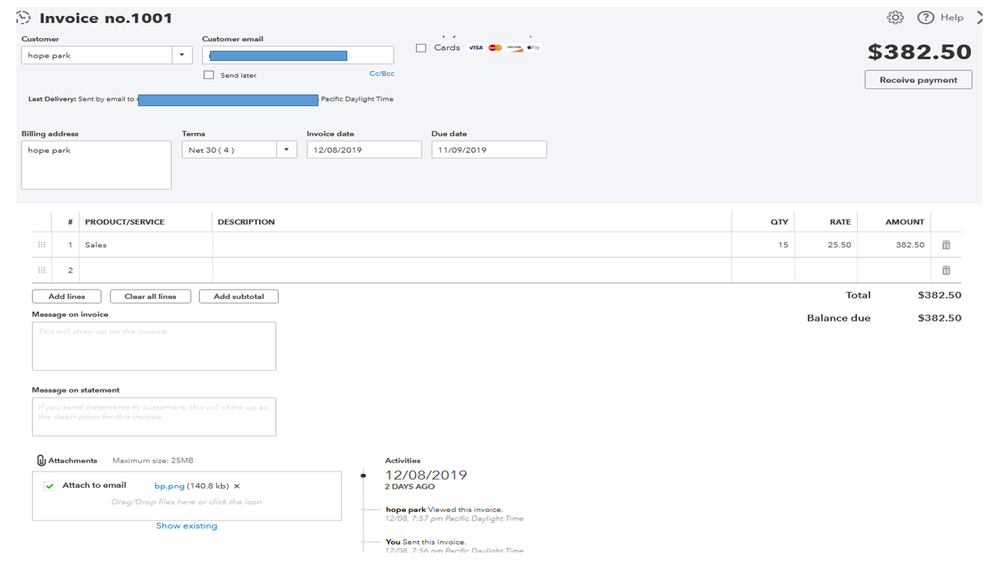Open the Terms Net 30 dropdown
This screenshot has height=562, width=999.
click(x=287, y=150)
